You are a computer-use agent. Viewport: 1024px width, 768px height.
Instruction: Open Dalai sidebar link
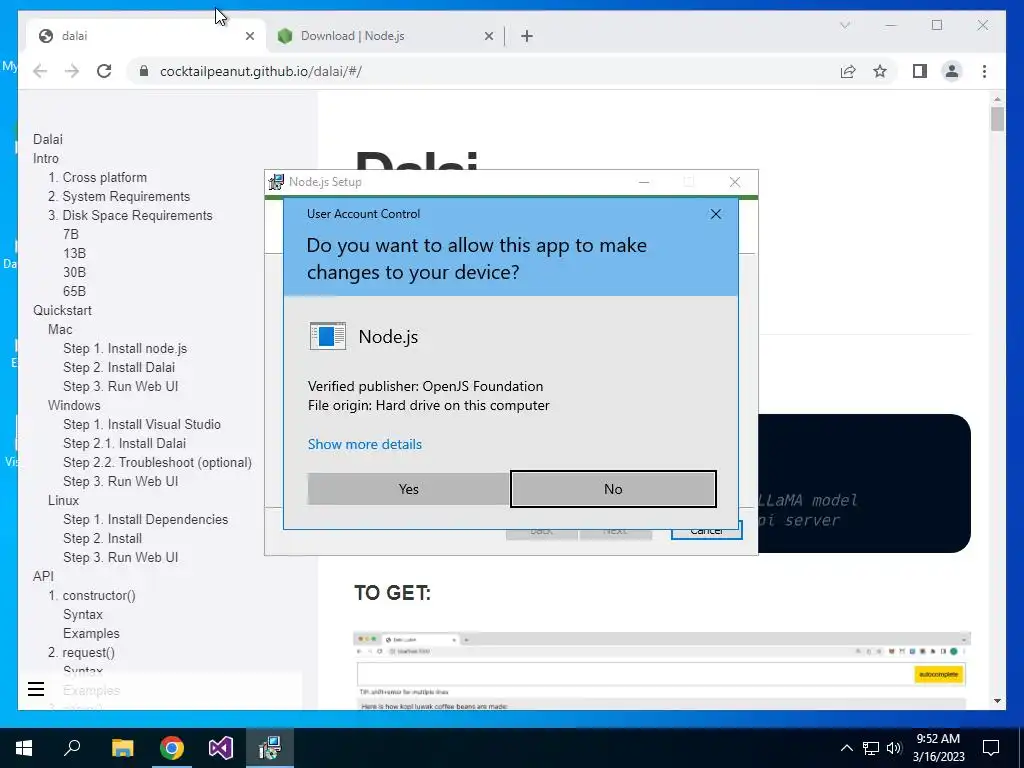pos(48,139)
